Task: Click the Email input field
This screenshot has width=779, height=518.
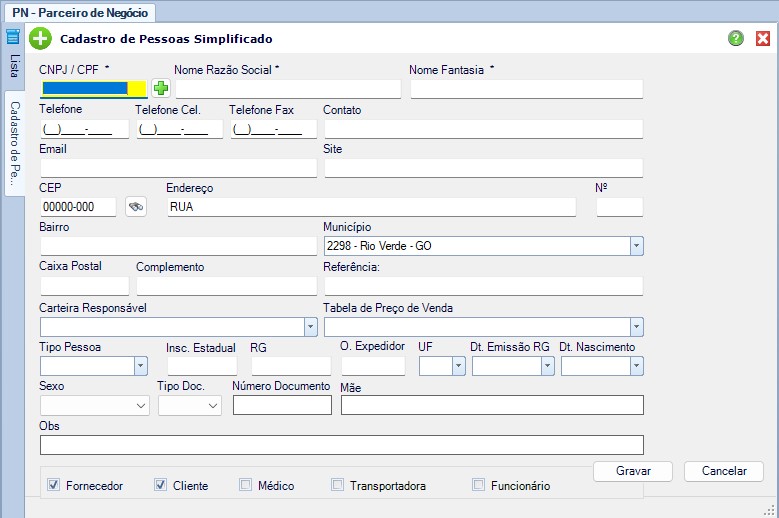Action: (x=178, y=168)
